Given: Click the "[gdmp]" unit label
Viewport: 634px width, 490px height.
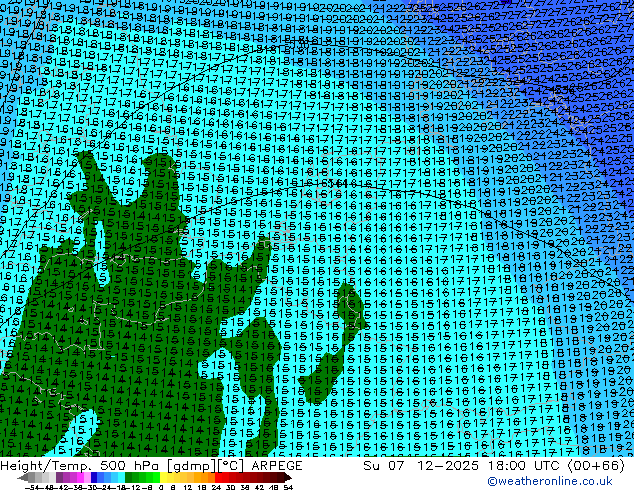Looking at the screenshot, I should [190, 466].
